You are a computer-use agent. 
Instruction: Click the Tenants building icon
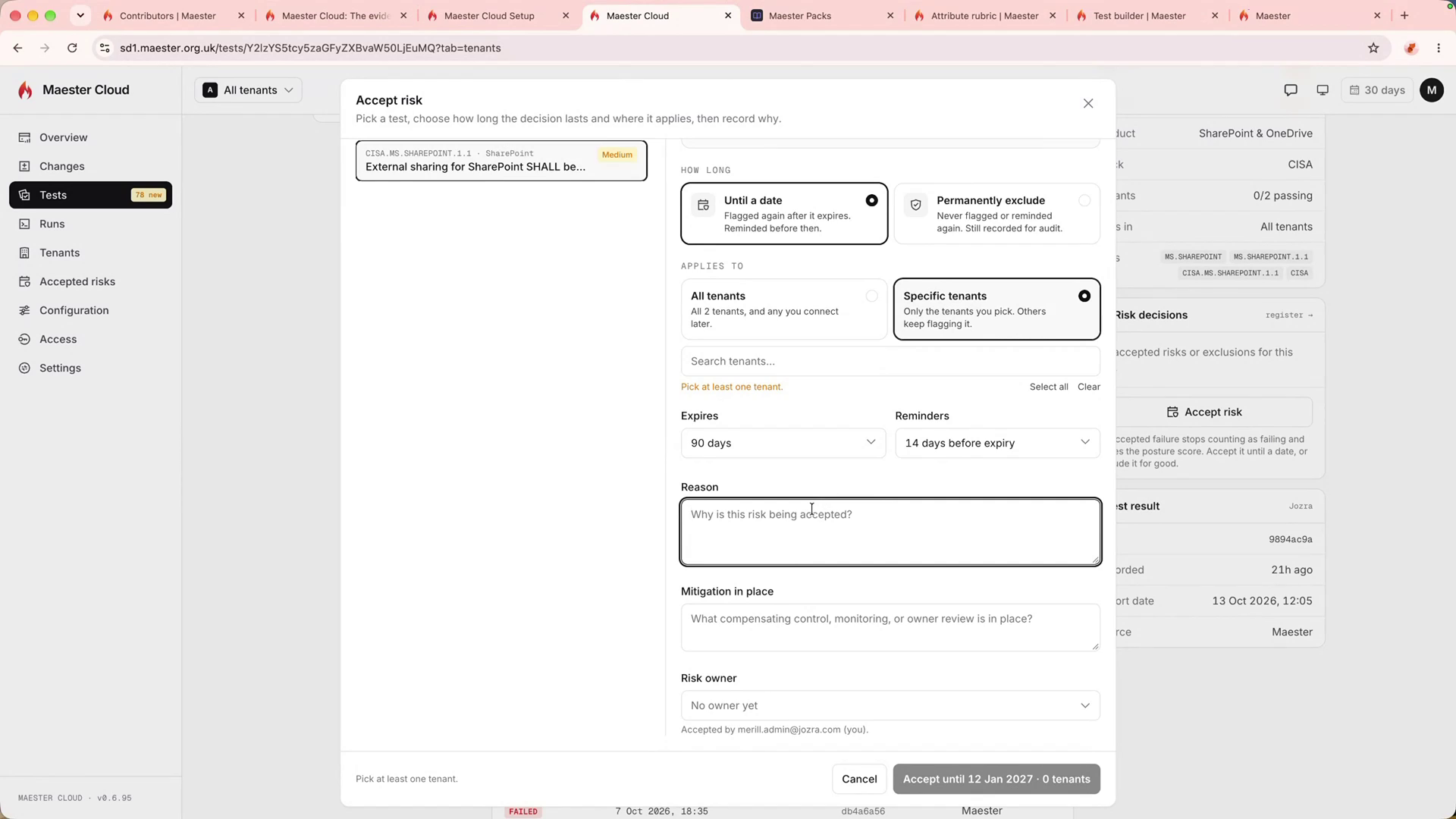24,253
